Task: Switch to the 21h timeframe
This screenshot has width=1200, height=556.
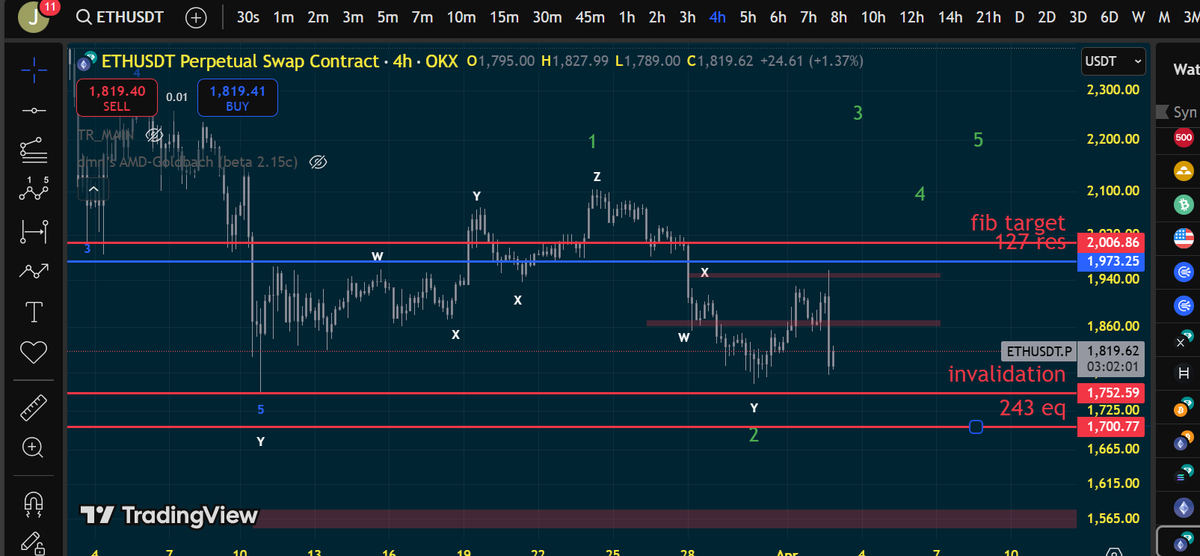Action: click(988, 17)
